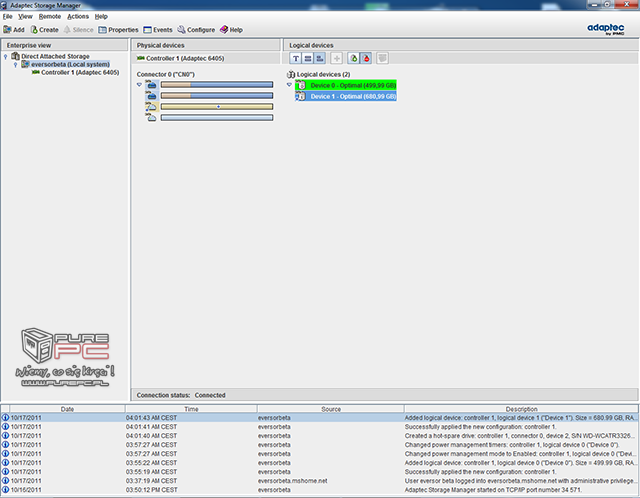Sort events by Time column
The height and width of the screenshot is (498, 640).
pyautogui.click(x=191, y=409)
